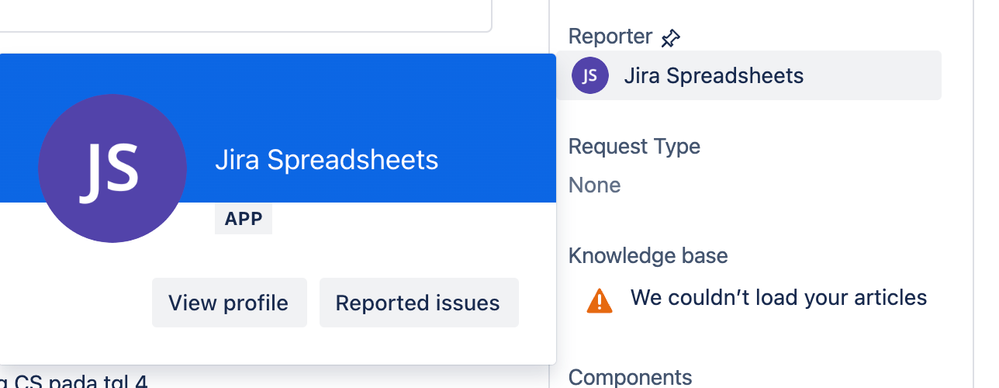The width and height of the screenshot is (999, 388).
Task: Click the pin icon next to Reporter
Action: (x=670, y=38)
